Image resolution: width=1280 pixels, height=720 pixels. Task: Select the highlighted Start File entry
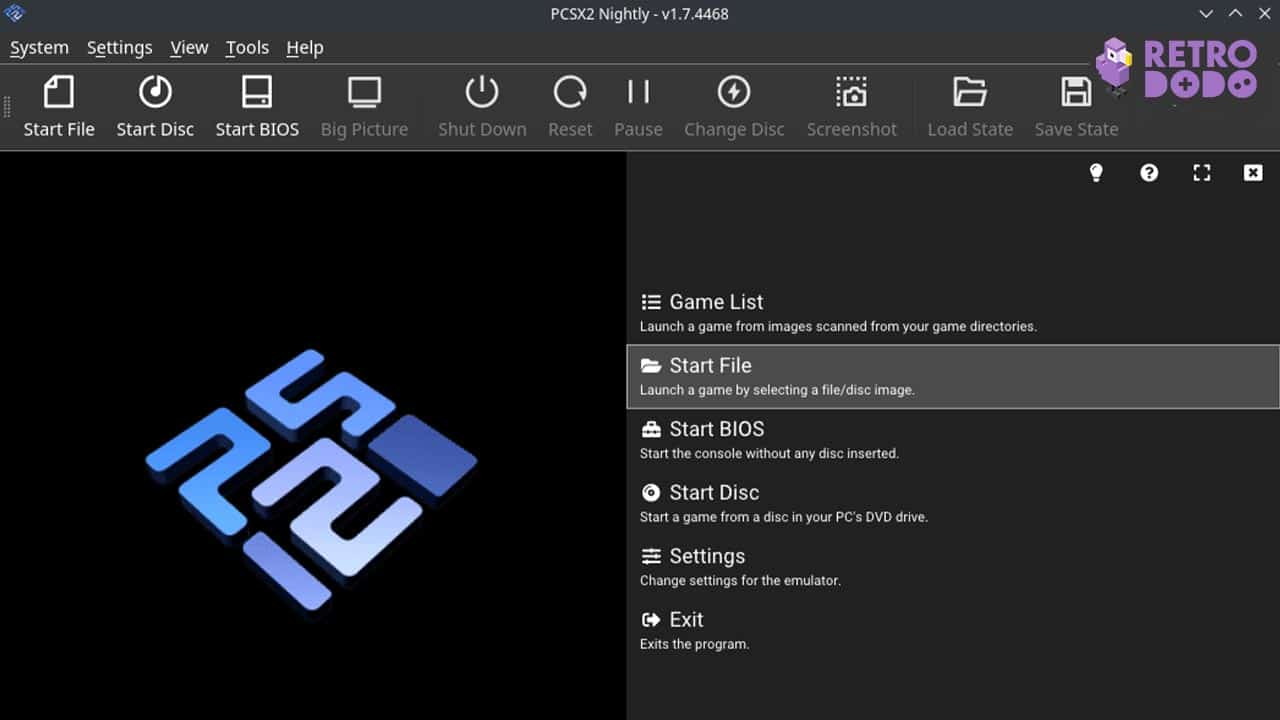point(953,377)
